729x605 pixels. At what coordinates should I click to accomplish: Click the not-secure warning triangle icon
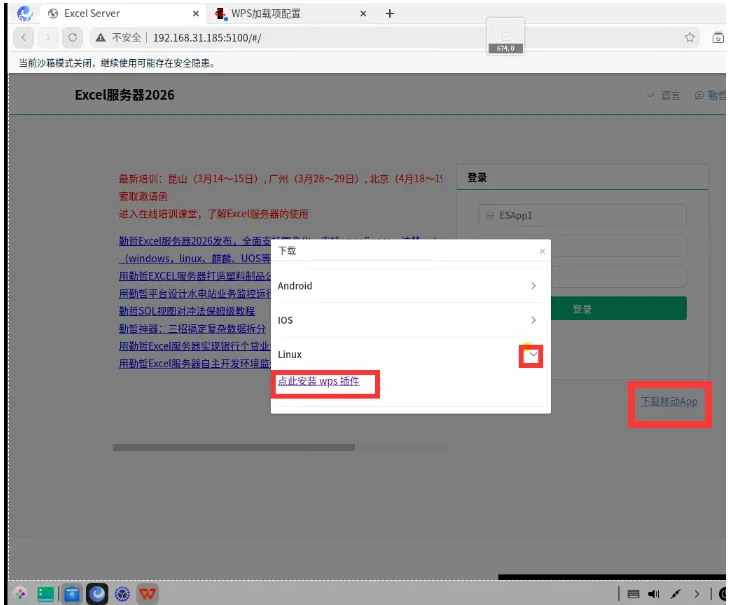pos(100,38)
